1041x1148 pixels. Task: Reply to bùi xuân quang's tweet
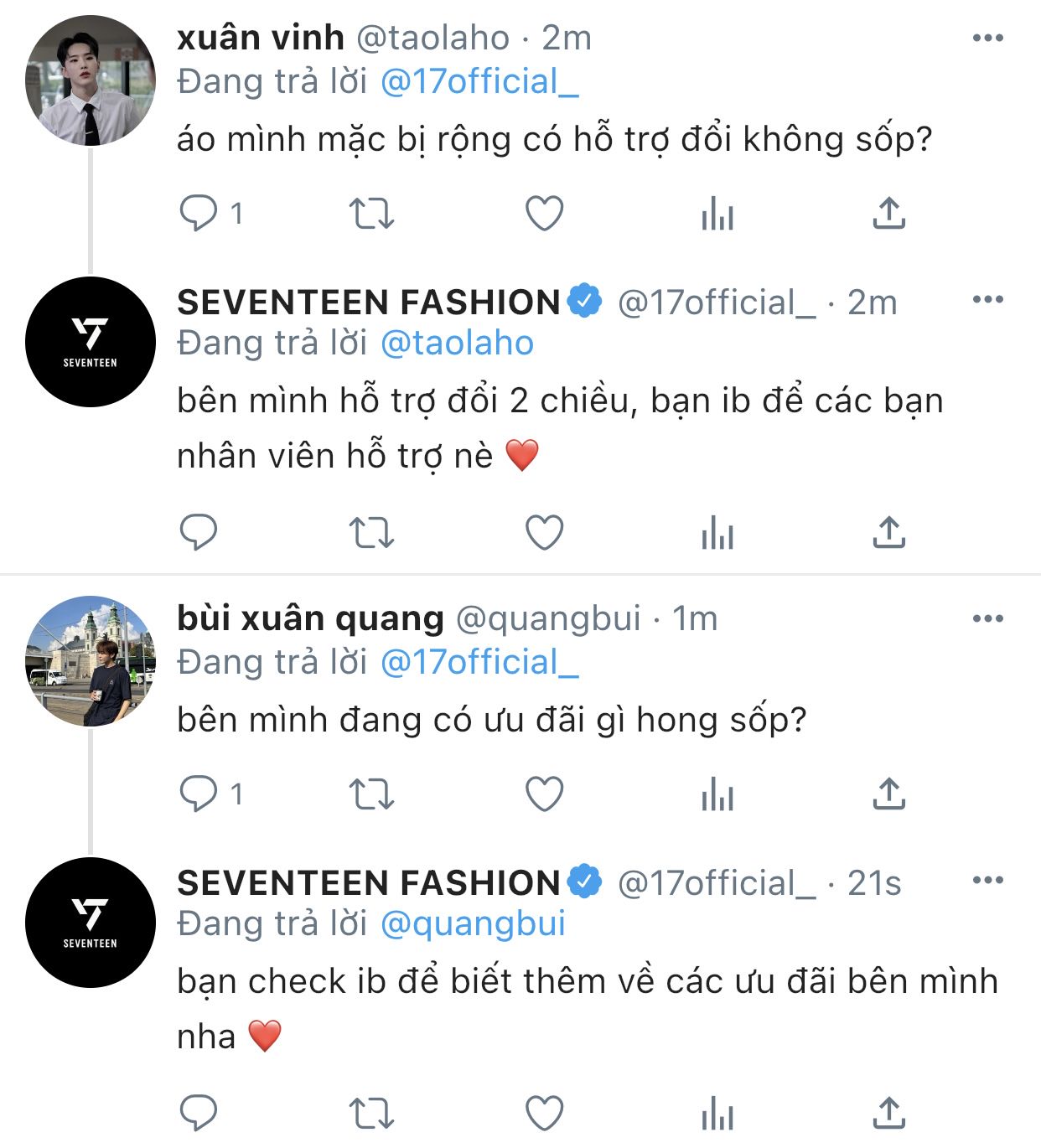(x=199, y=794)
